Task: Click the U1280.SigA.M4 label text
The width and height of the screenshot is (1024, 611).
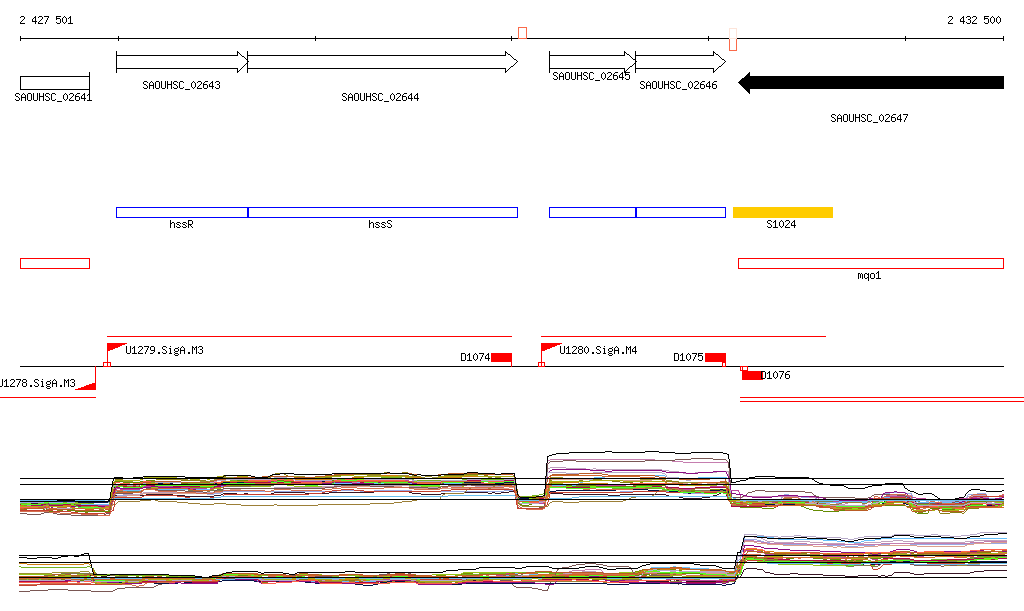Action: [598, 351]
